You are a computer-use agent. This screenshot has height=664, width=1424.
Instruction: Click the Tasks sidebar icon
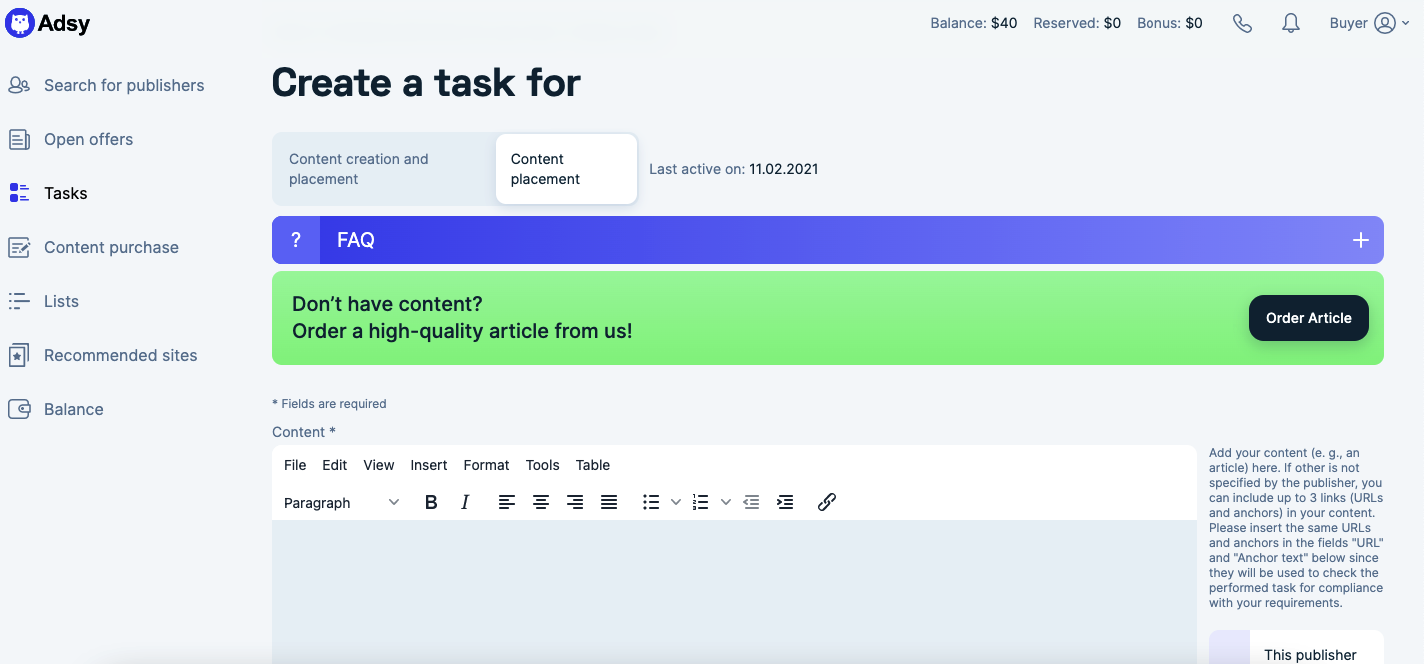[19, 193]
